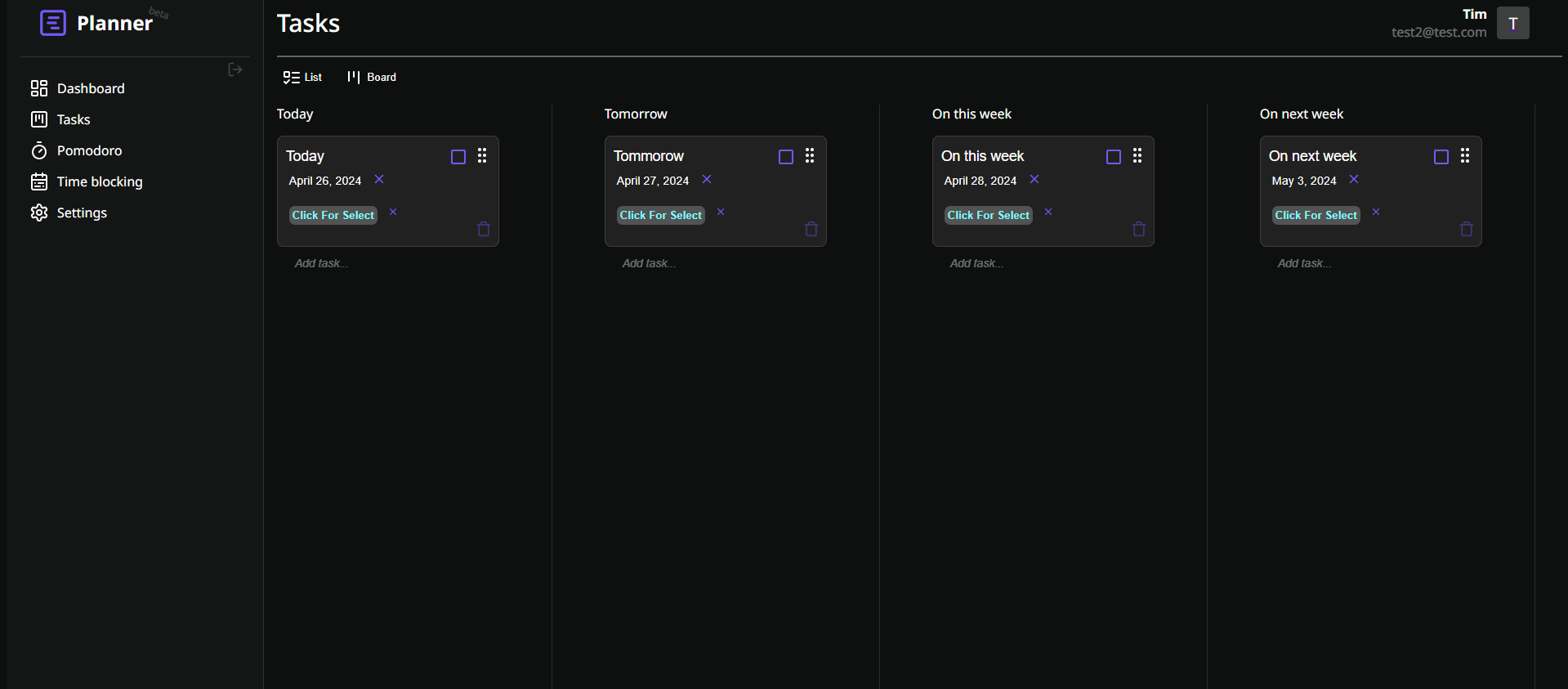Open priority select on On next week card
Screen dimensions: 1568x689
click(x=1316, y=215)
